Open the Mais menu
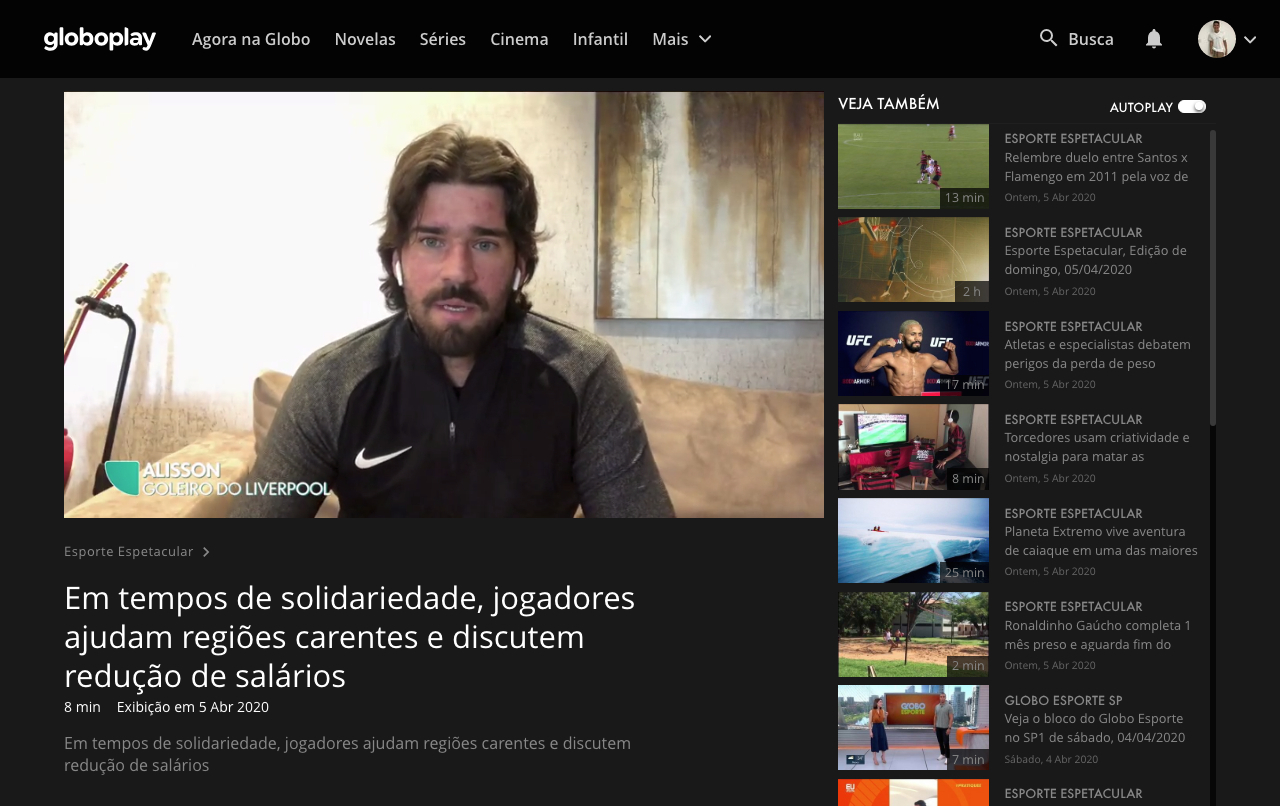This screenshot has height=806, width=1280. pyautogui.click(x=682, y=39)
